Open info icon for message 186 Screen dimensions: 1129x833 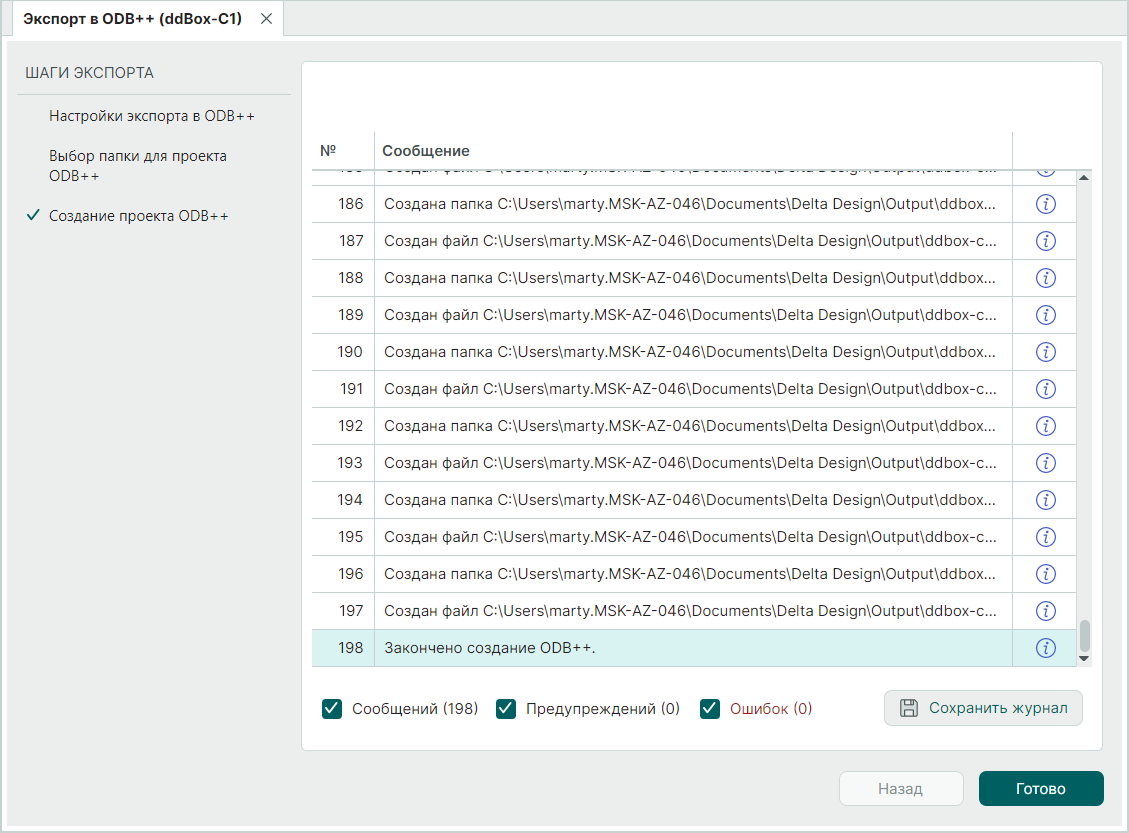1045,204
